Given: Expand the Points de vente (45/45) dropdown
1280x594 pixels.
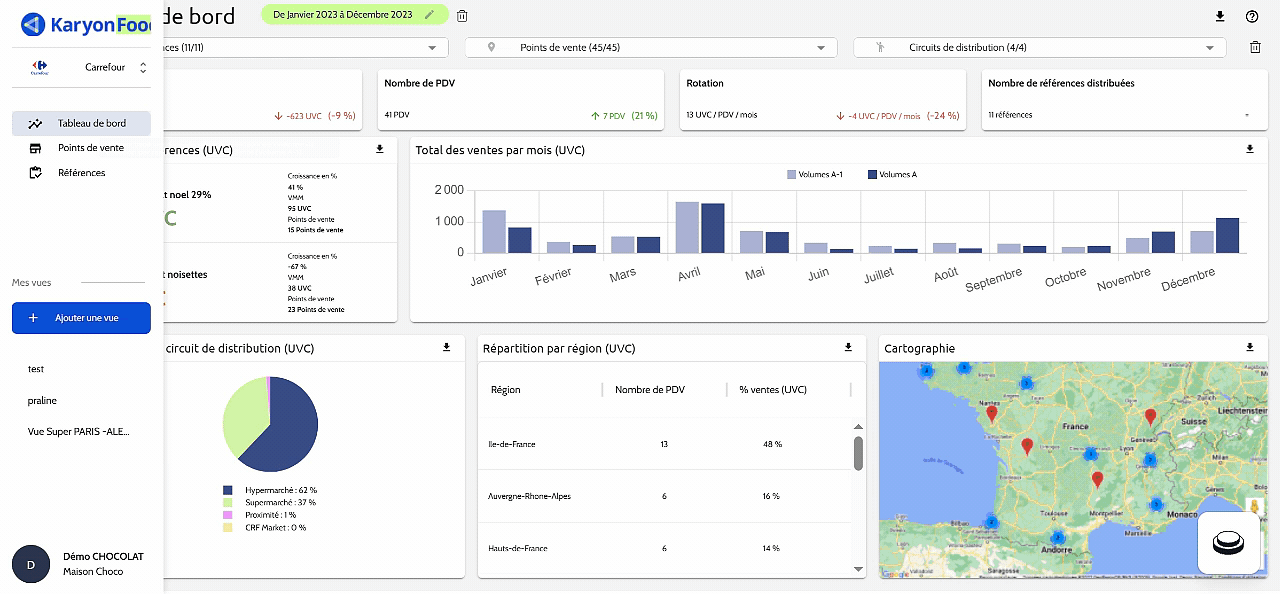Looking at the screenshot, I should coord(650,47).
